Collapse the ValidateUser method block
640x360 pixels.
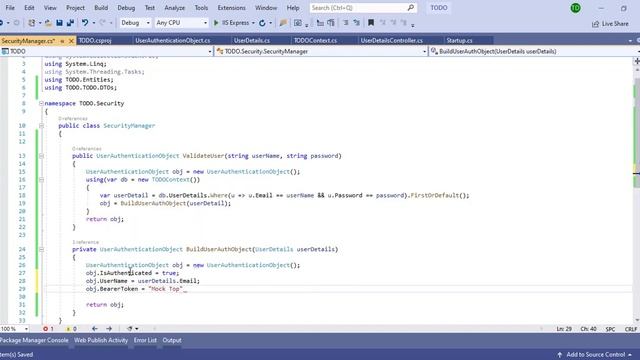click(41, 156)
